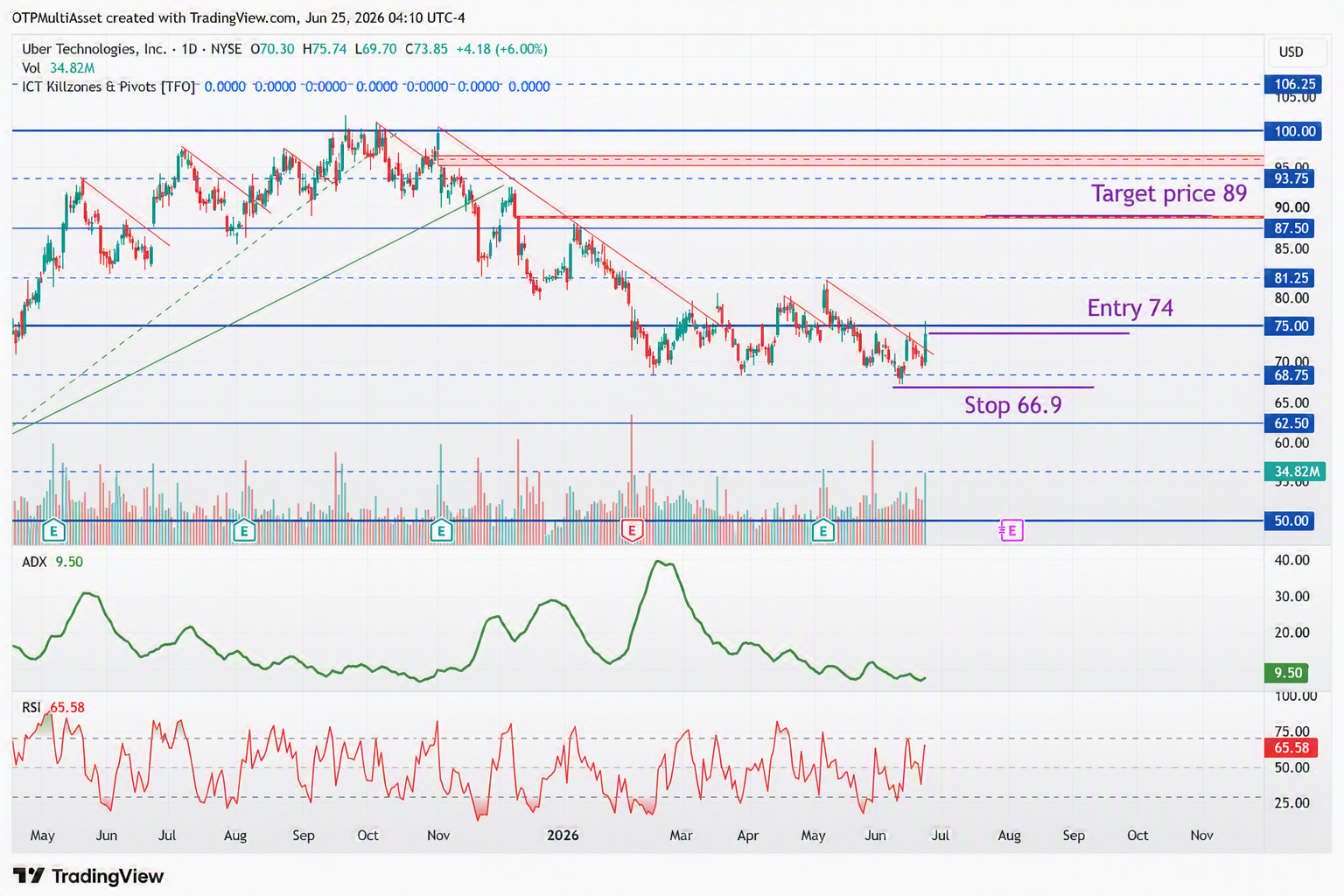The width and height of the screenshot is (1344, 896).
Task: Click the Mar label on the time axis
Action: (x=681, y=836)
